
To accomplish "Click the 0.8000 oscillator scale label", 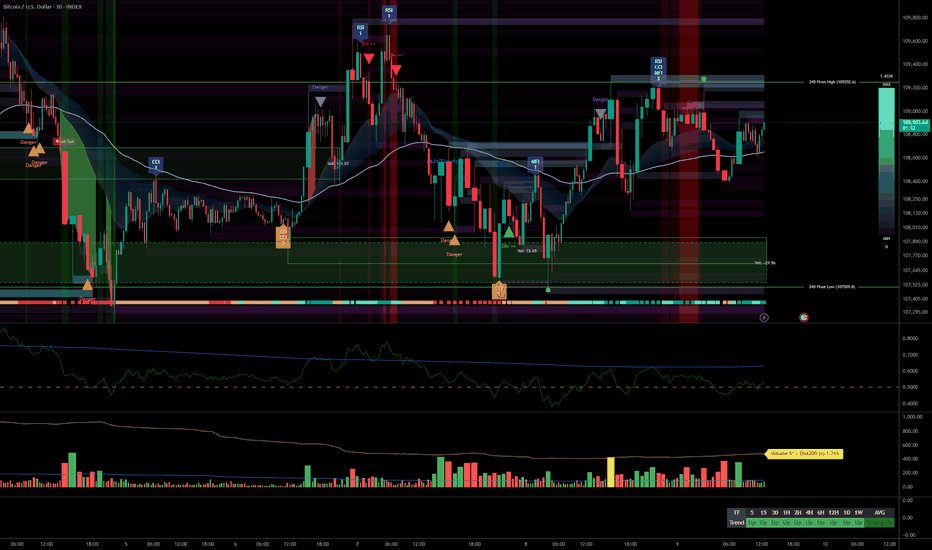I will [x=910, y=338].
